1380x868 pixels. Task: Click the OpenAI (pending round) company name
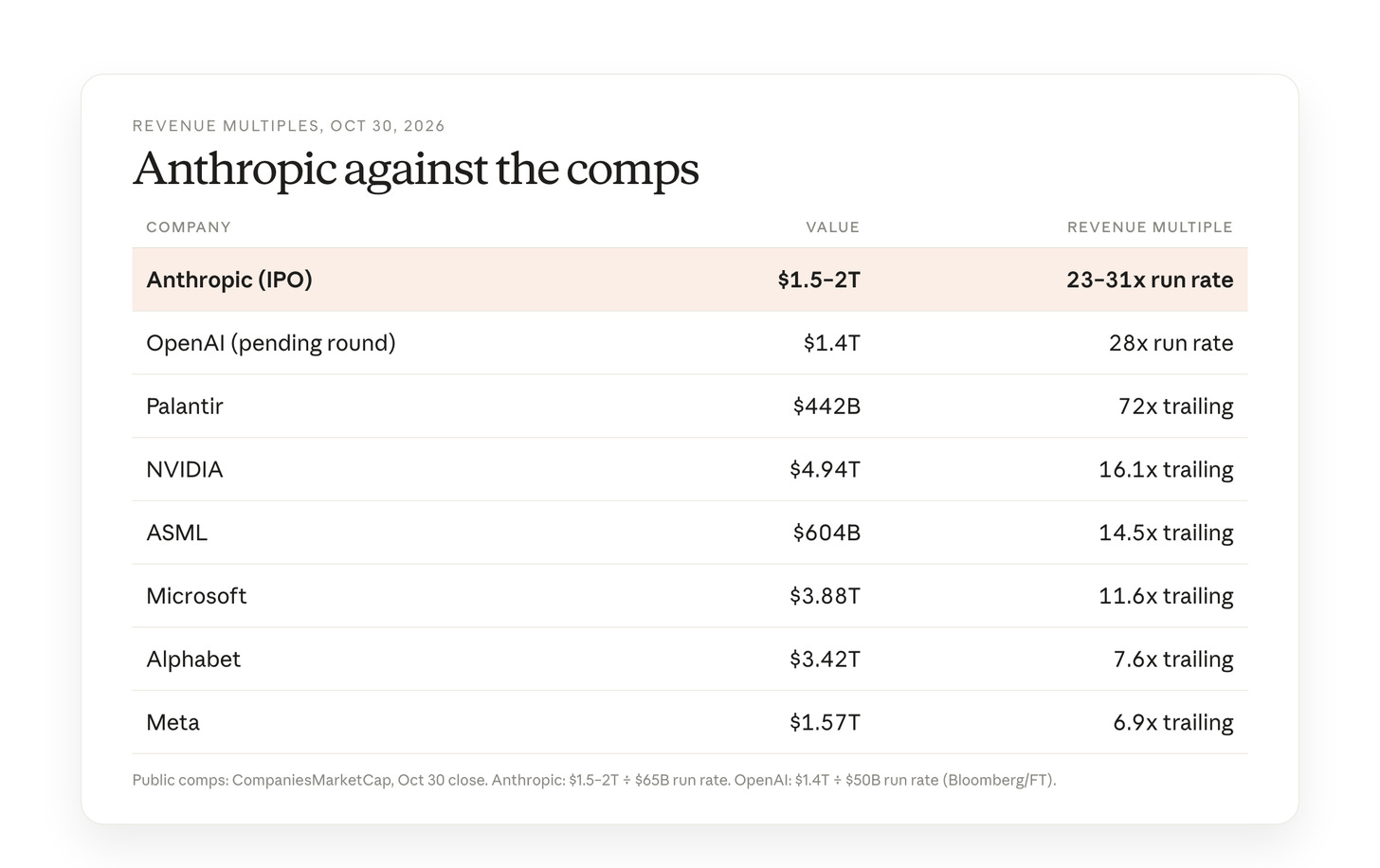tap(271, 343)
